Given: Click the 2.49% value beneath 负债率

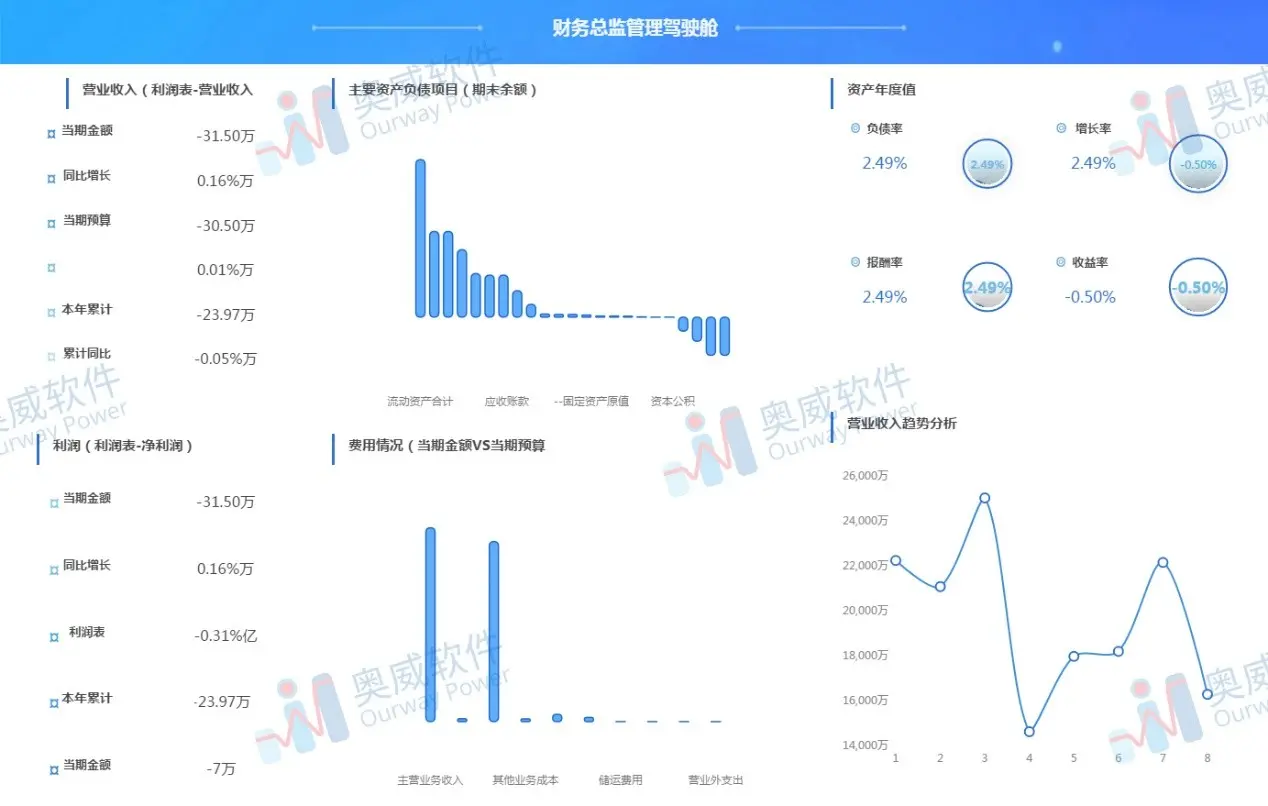Looking at the screenshot, I should [x=883, y=162].
